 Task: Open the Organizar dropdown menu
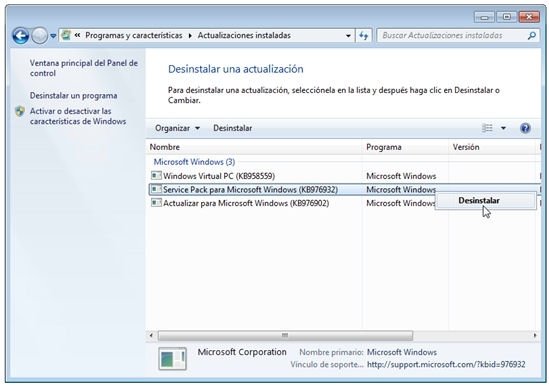[177, 128]
